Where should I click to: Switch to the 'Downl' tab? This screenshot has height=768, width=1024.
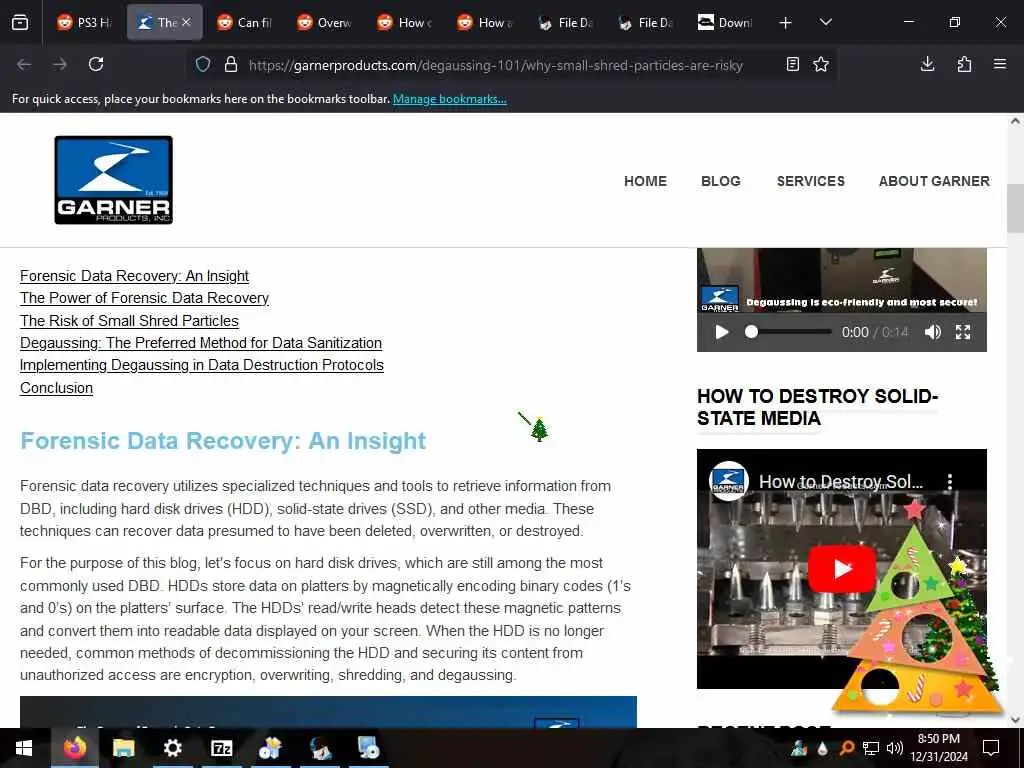(x=726, y=23)
